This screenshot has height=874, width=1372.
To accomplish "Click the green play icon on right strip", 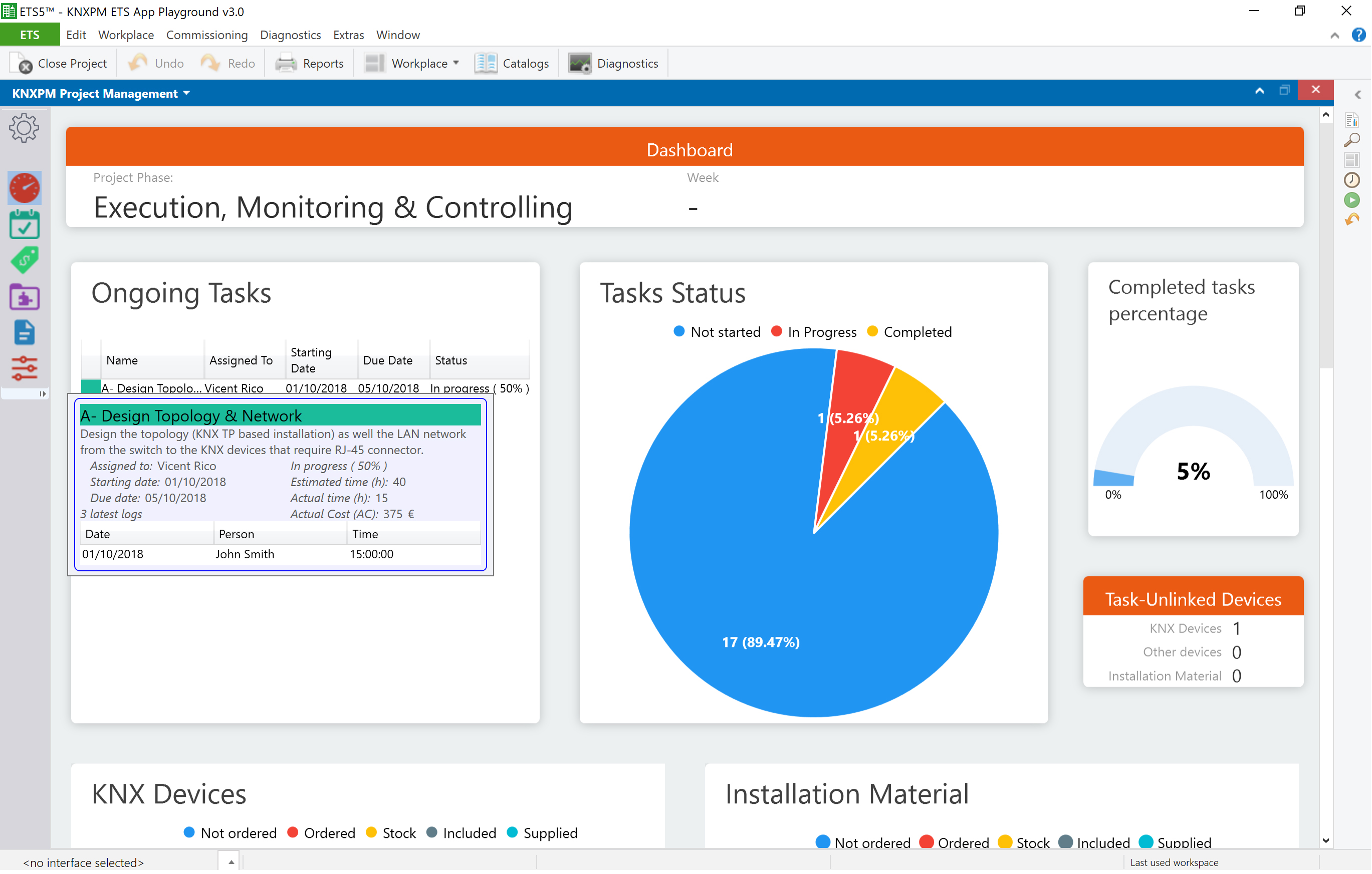I will tap(1351, 200).
